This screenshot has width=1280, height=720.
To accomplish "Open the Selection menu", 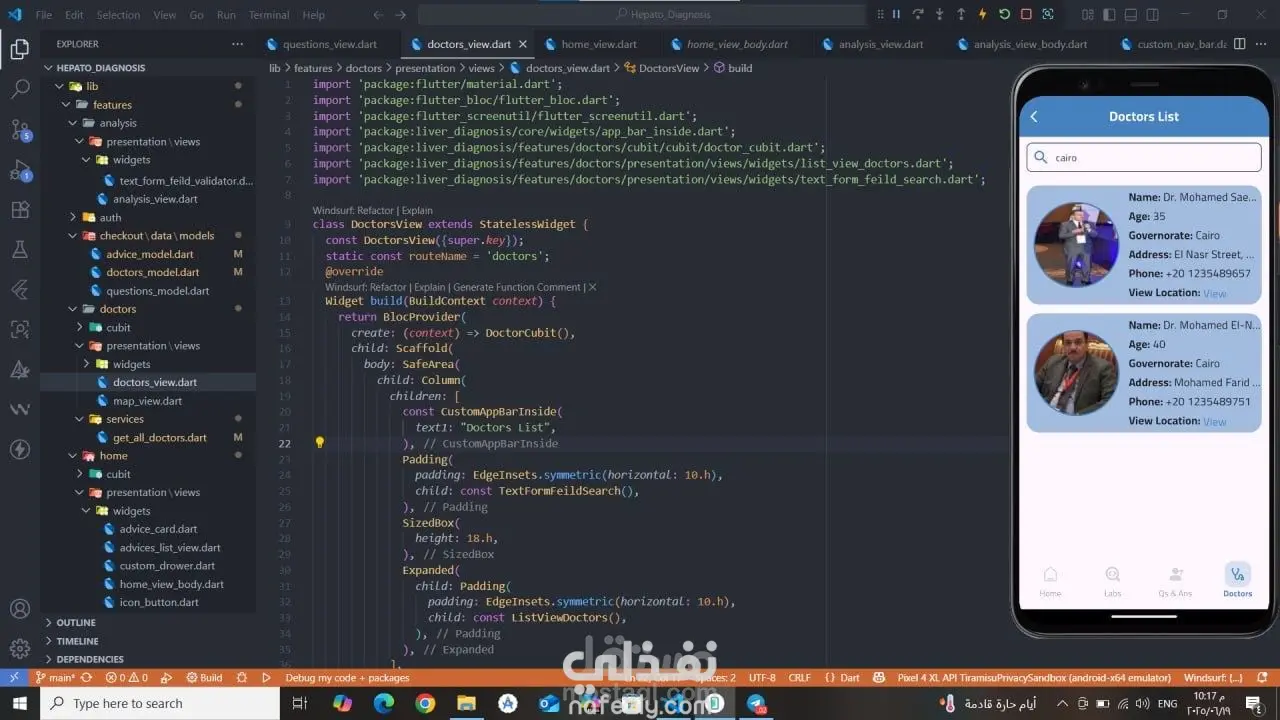I will 118,15.
